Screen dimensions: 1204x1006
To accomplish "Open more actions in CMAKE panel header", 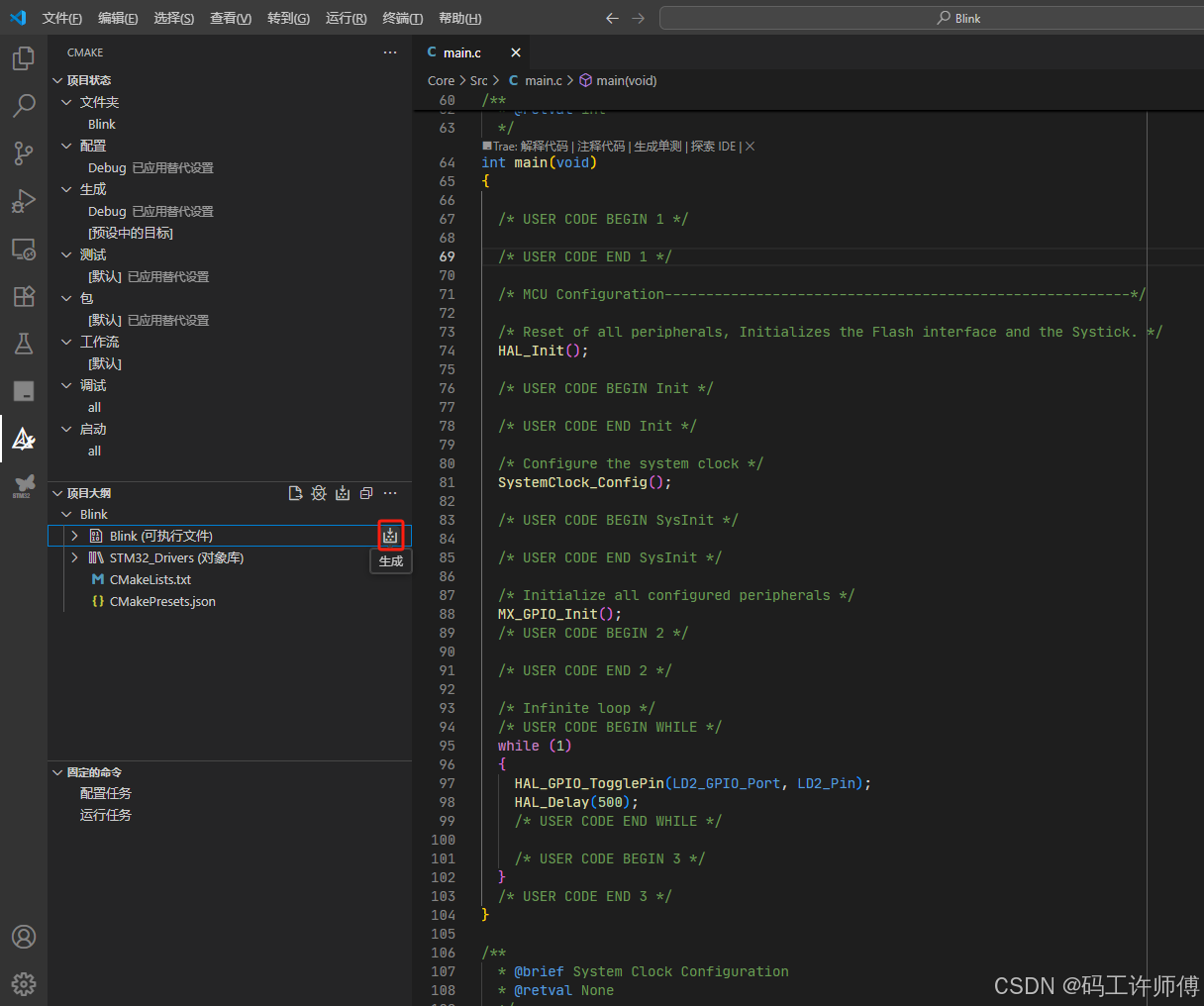I will (x=390, y=52).
